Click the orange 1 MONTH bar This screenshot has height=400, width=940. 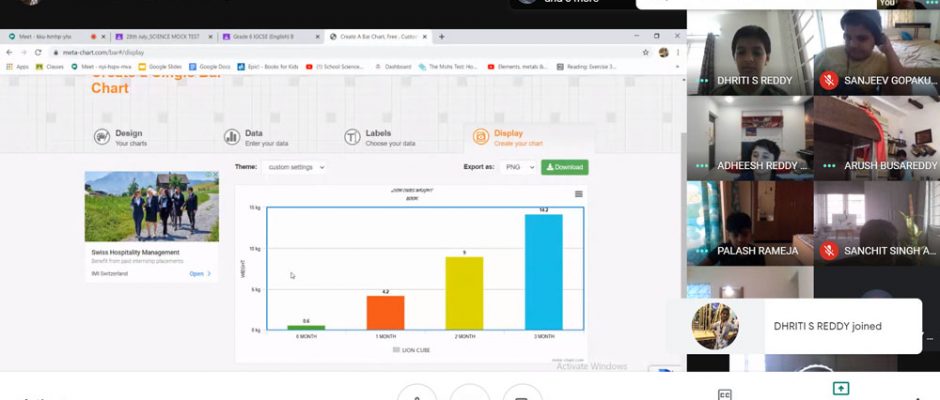point(385,312)
